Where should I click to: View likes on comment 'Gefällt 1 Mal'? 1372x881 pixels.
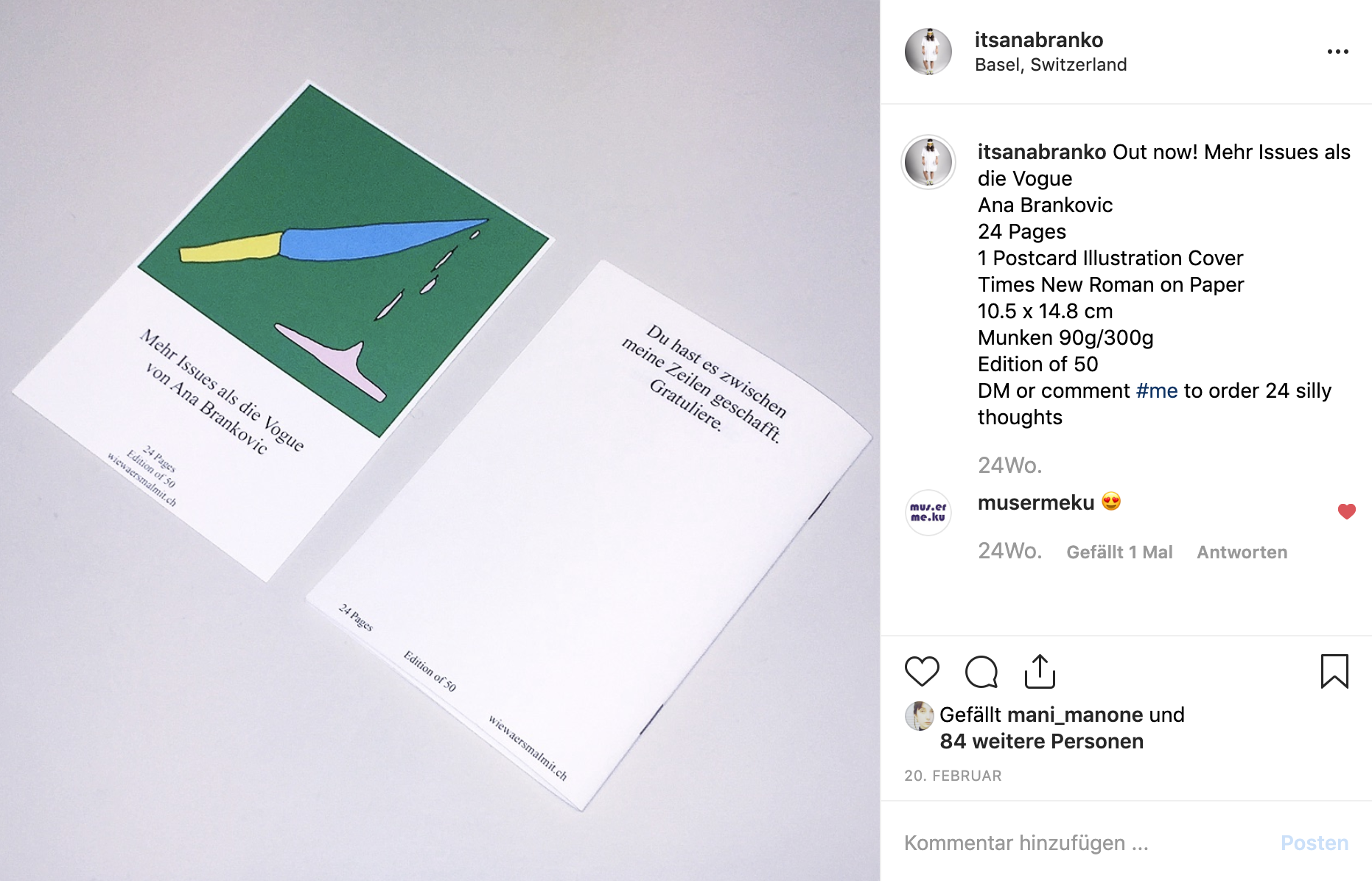[x=1119, y=552]
